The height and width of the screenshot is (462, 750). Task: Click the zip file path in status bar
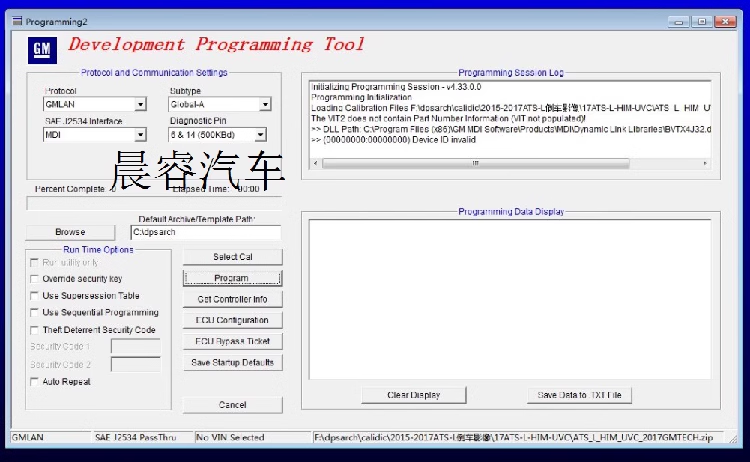513,437
